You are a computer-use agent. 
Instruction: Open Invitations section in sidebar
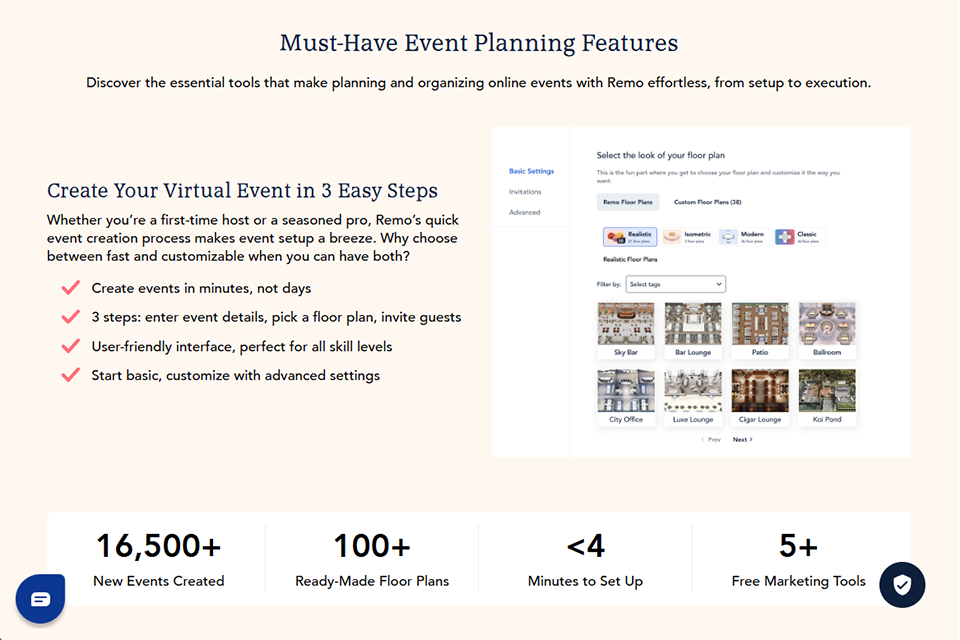(x=525, y=192)
